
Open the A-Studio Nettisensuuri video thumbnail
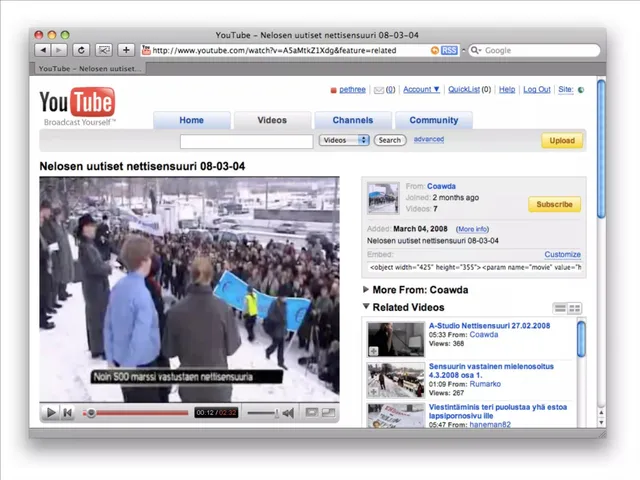[x=396, y=339]
